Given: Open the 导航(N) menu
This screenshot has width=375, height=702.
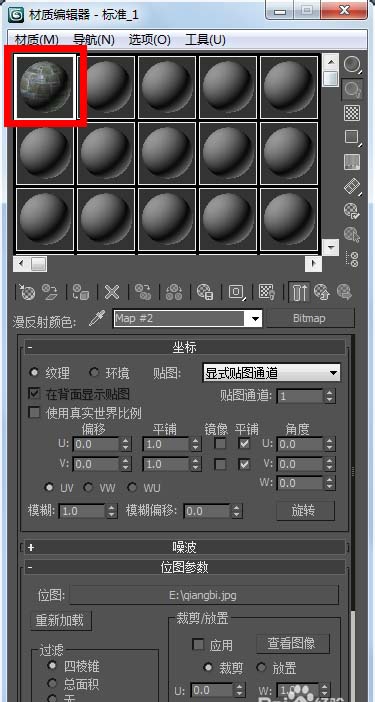Looking at the screenshot, I should (x=94, y=40).
